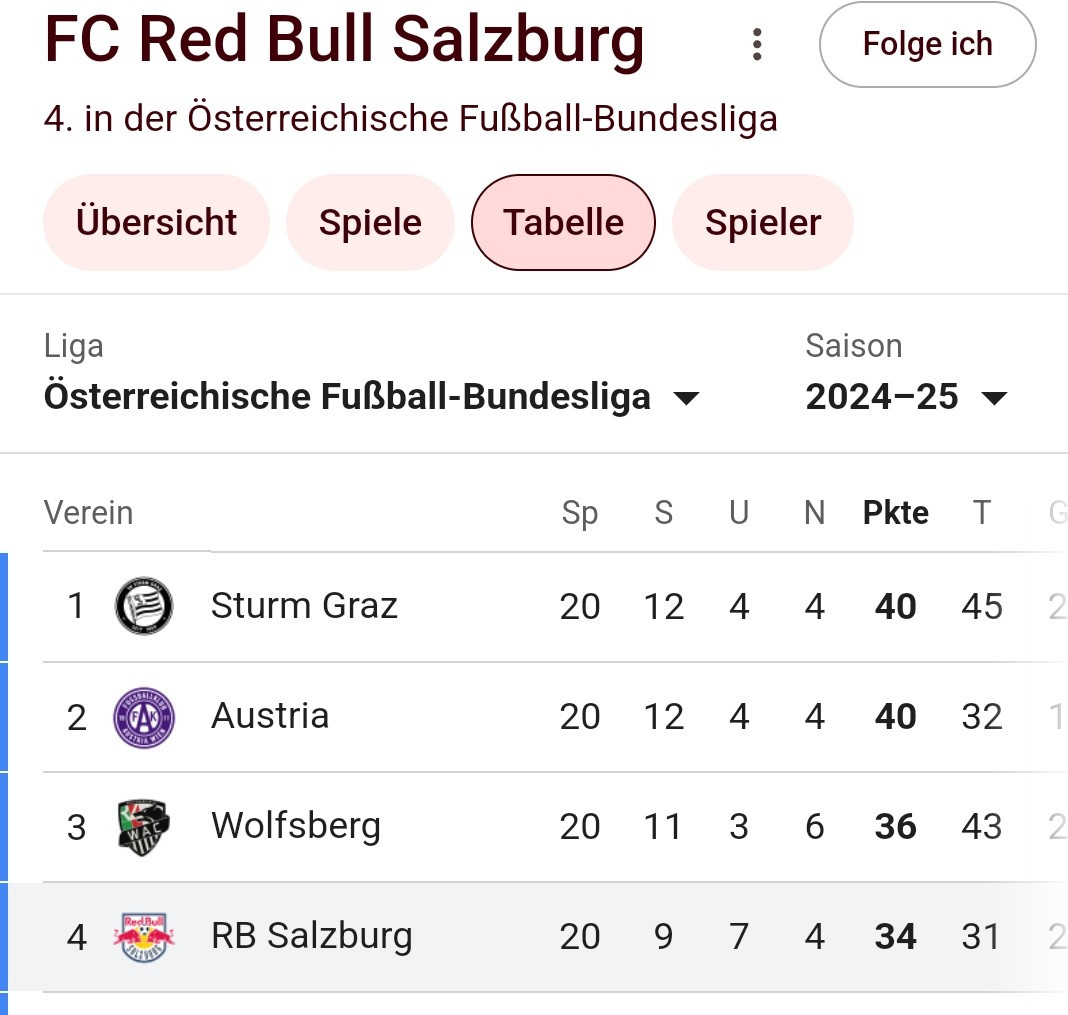The image size is (1068, 1015).
Task: Click the Wolfsberg WAC club crest
Action: click(x=144, y=827)
